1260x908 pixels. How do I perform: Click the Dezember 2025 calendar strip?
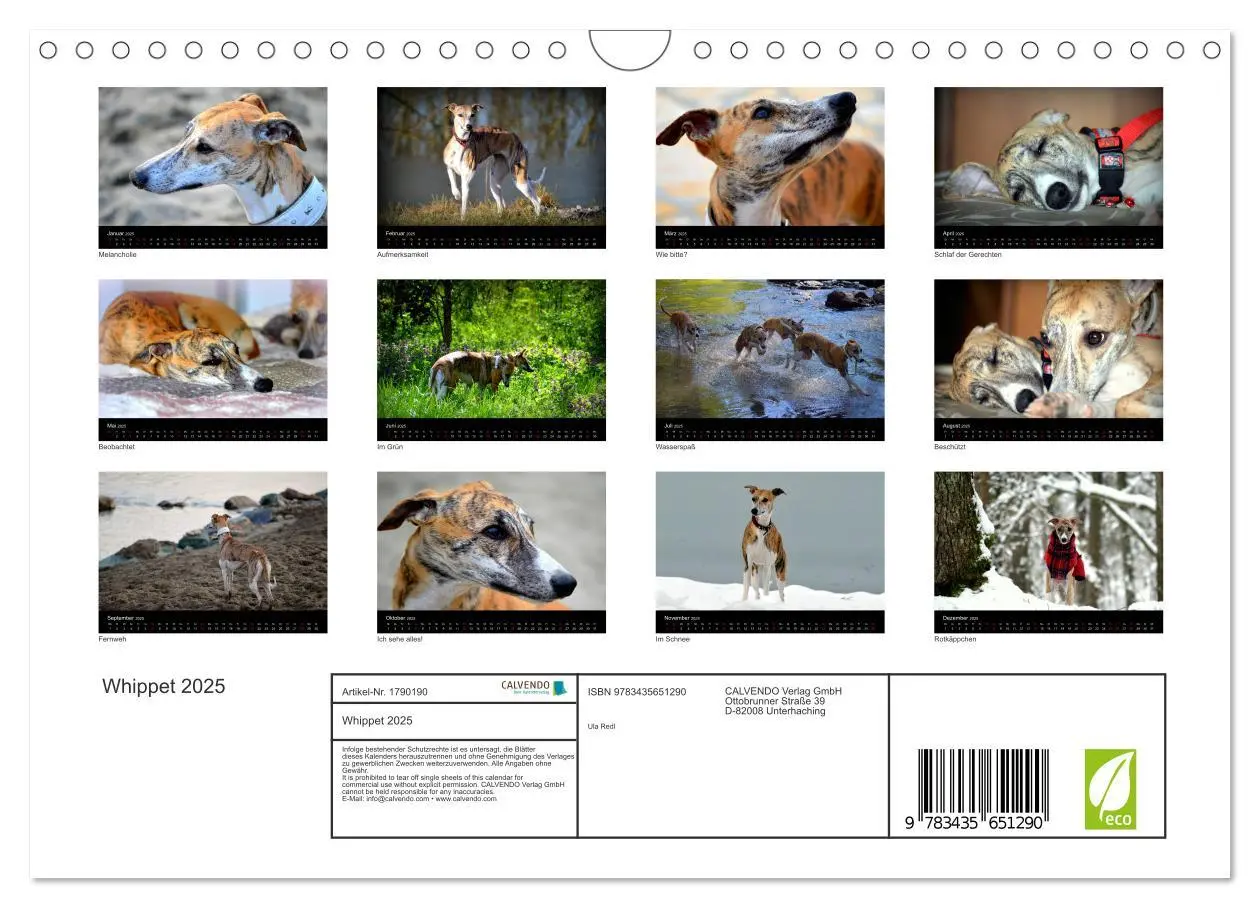pyautogui.click(x=1049, y=622)
